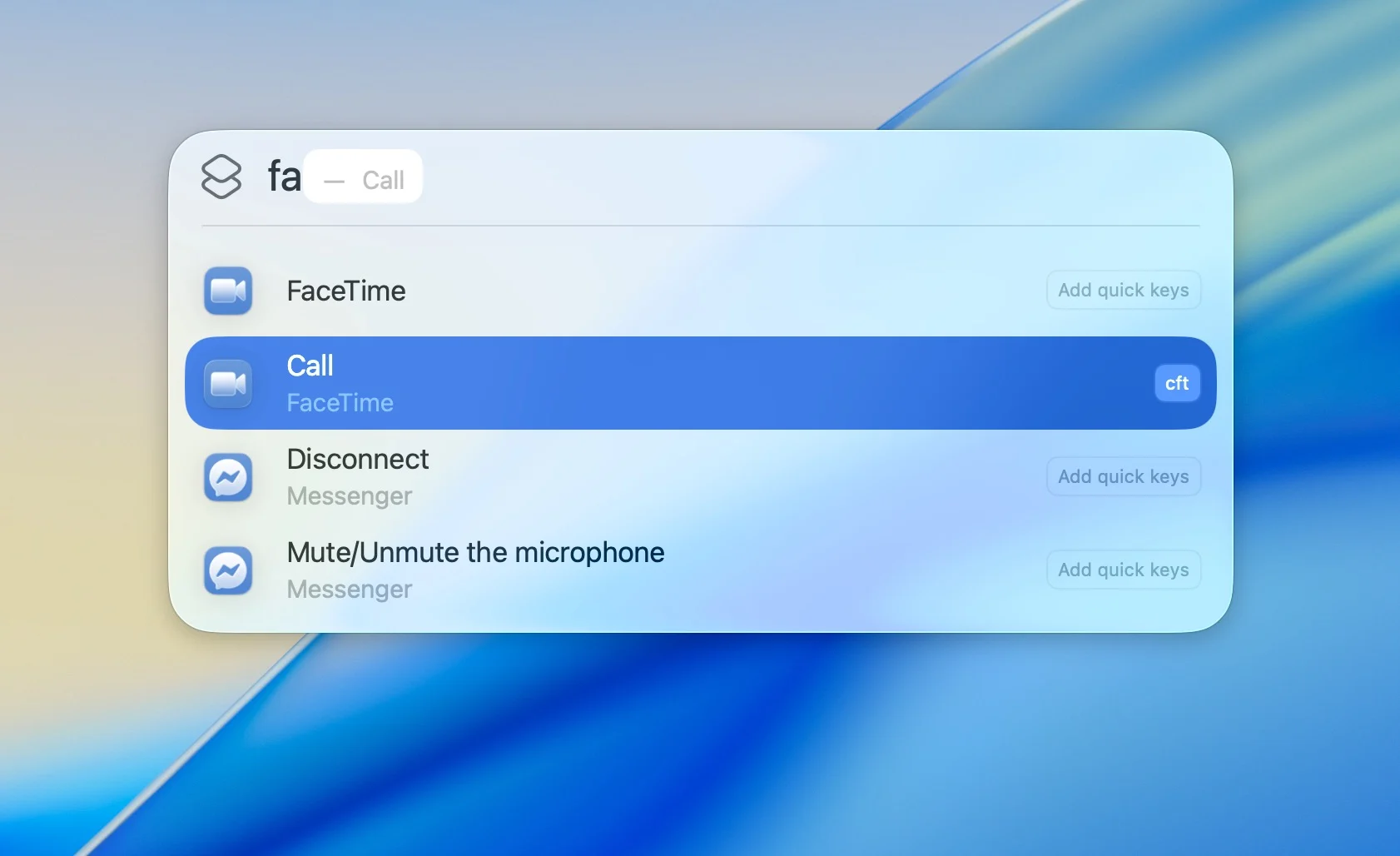Open the FaceTime result
The height and width of the screenshot is (856, 1400).
pyautogui.click(x=700, y=290)
